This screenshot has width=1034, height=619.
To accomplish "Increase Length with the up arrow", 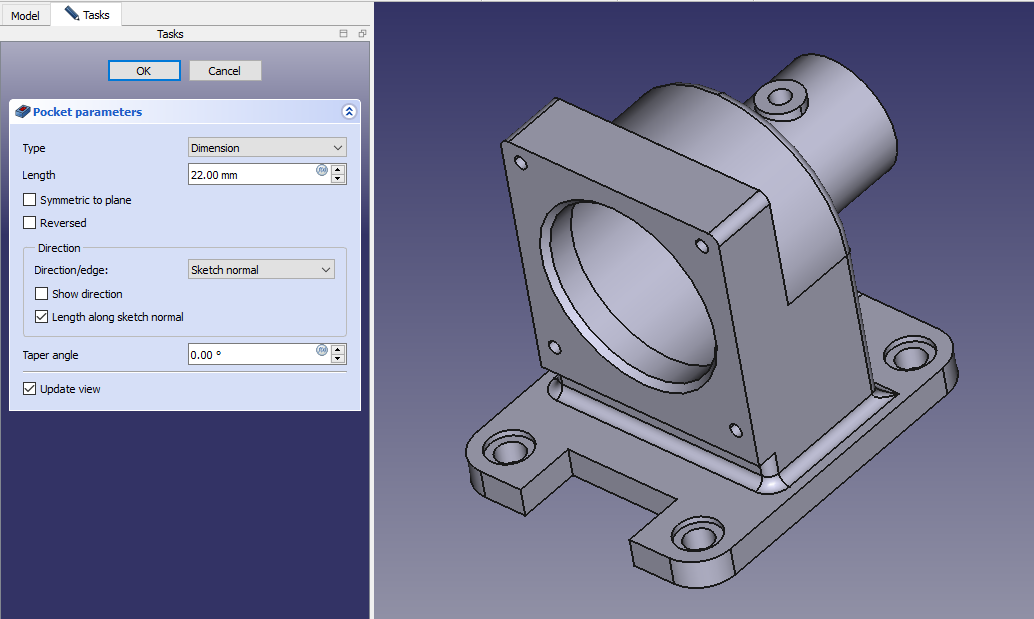I will (x=338, y=169).
